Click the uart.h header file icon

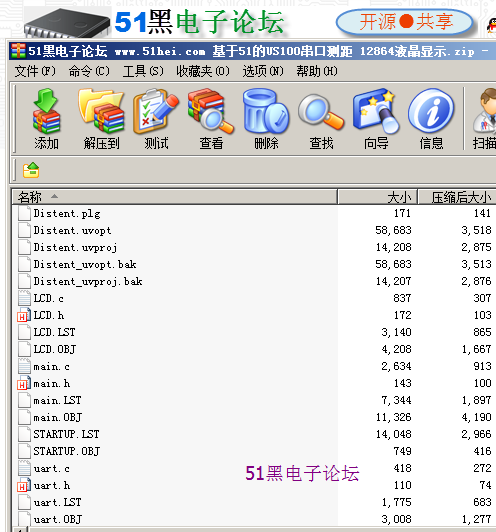(x=23, y=485)
